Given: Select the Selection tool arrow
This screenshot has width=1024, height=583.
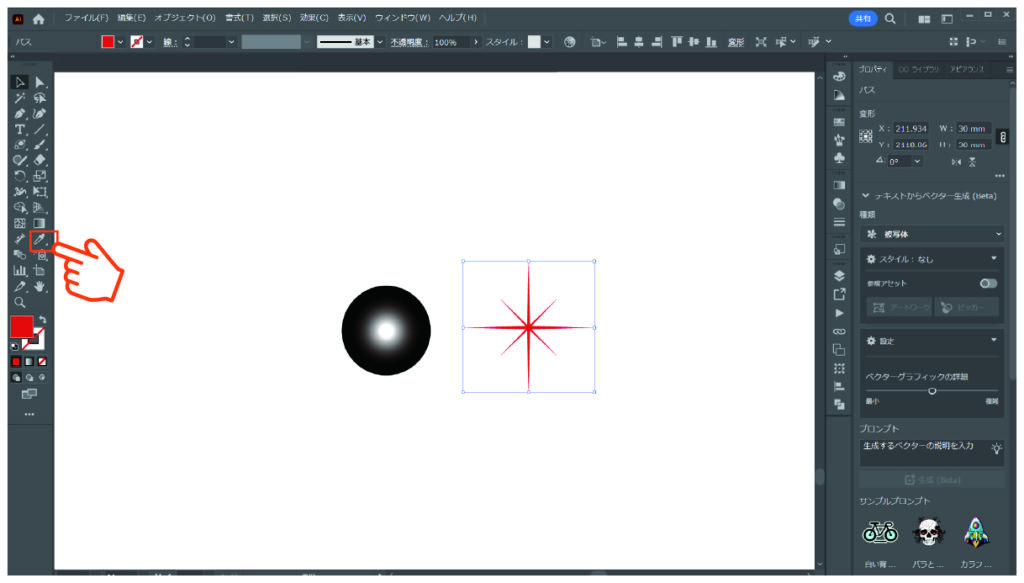Looking at the screenshot, I should 20,82.
